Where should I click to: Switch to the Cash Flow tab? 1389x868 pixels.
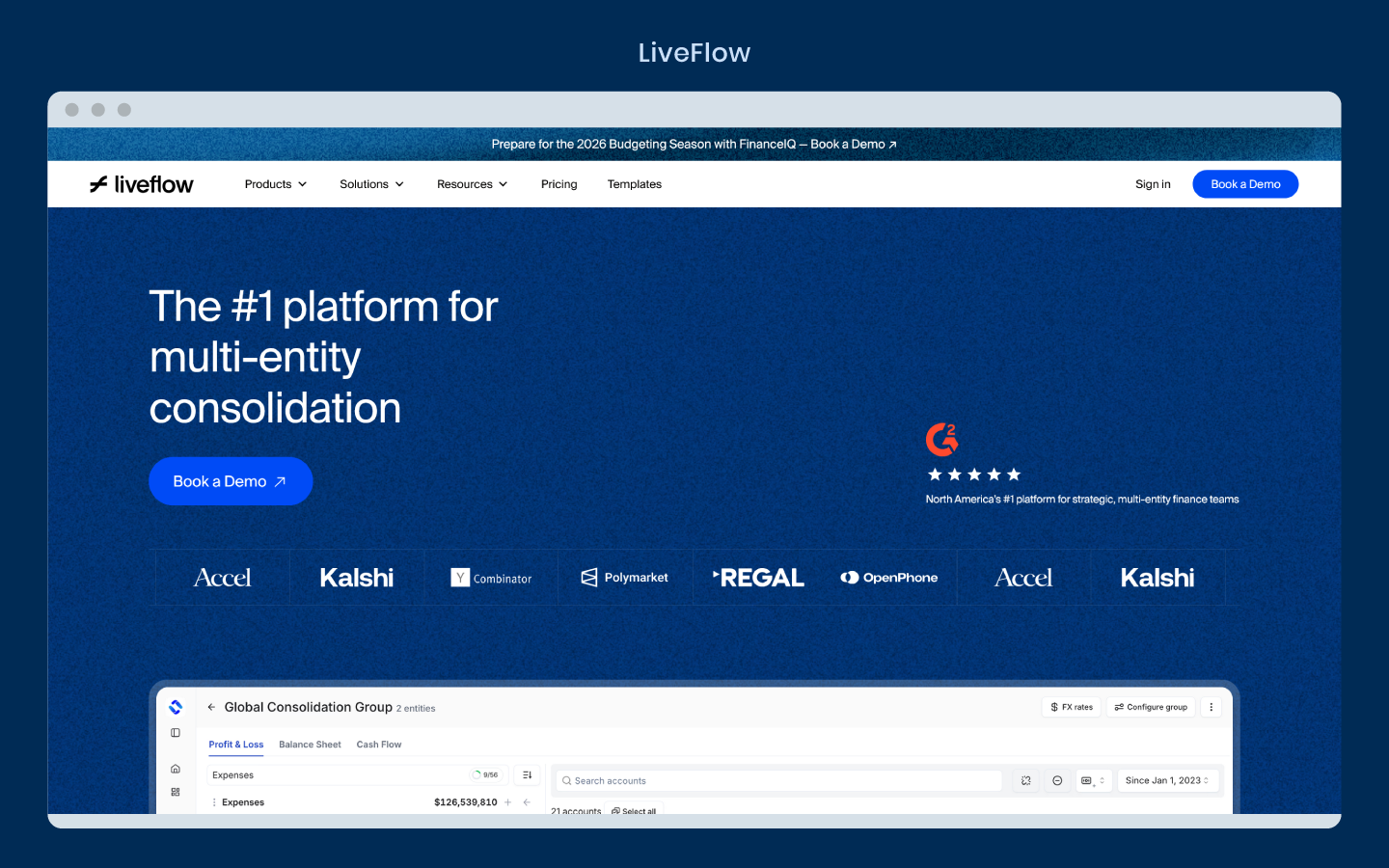(x=379, y=745)
